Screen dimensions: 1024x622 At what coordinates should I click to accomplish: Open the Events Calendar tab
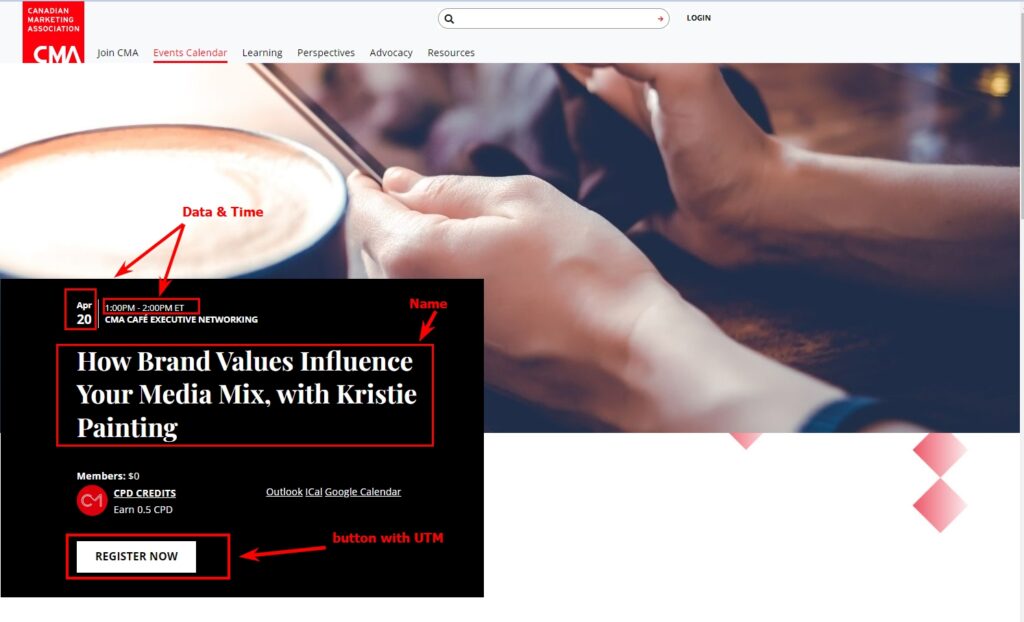189,52
